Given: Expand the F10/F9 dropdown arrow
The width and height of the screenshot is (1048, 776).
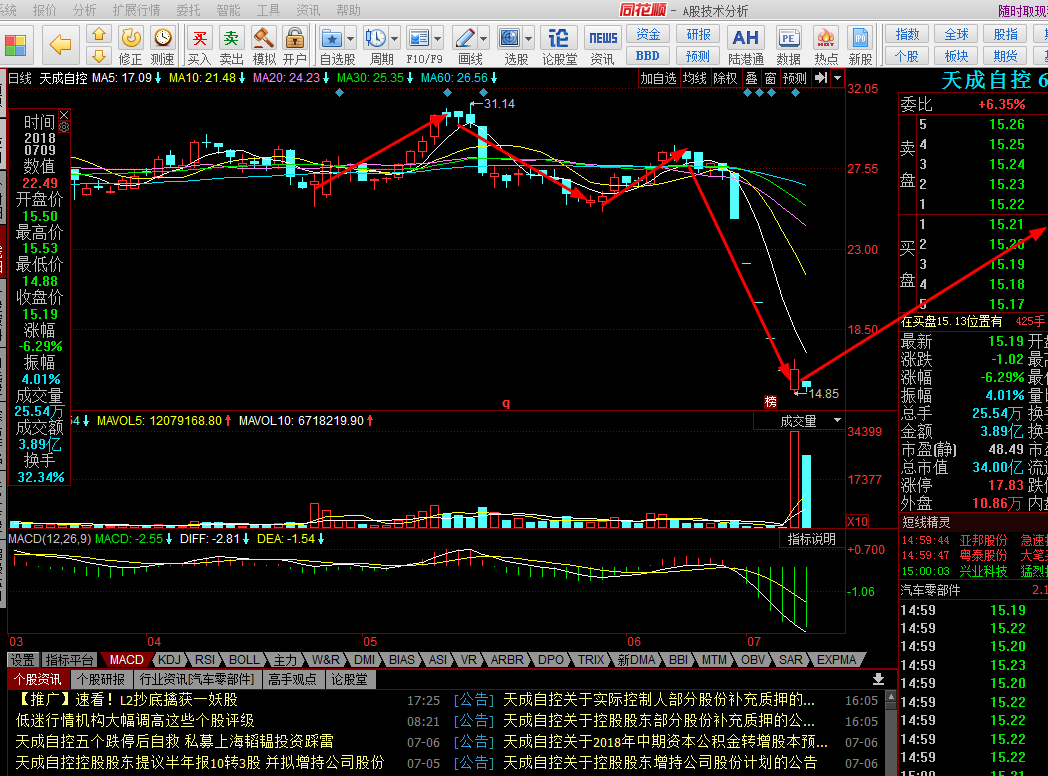Looking at the screenshot, I should 438,39.
